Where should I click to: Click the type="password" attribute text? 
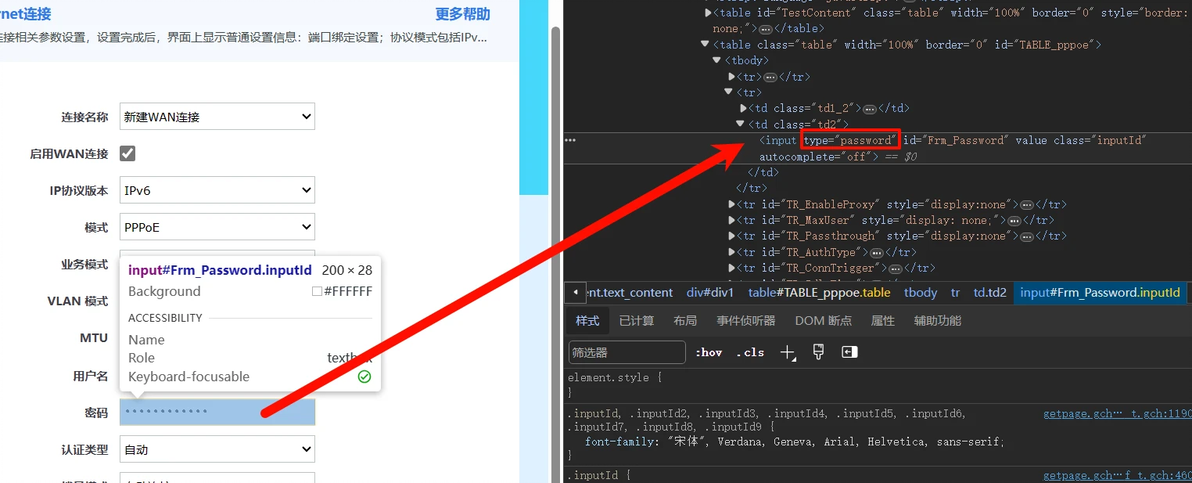(x=851, y=140)
